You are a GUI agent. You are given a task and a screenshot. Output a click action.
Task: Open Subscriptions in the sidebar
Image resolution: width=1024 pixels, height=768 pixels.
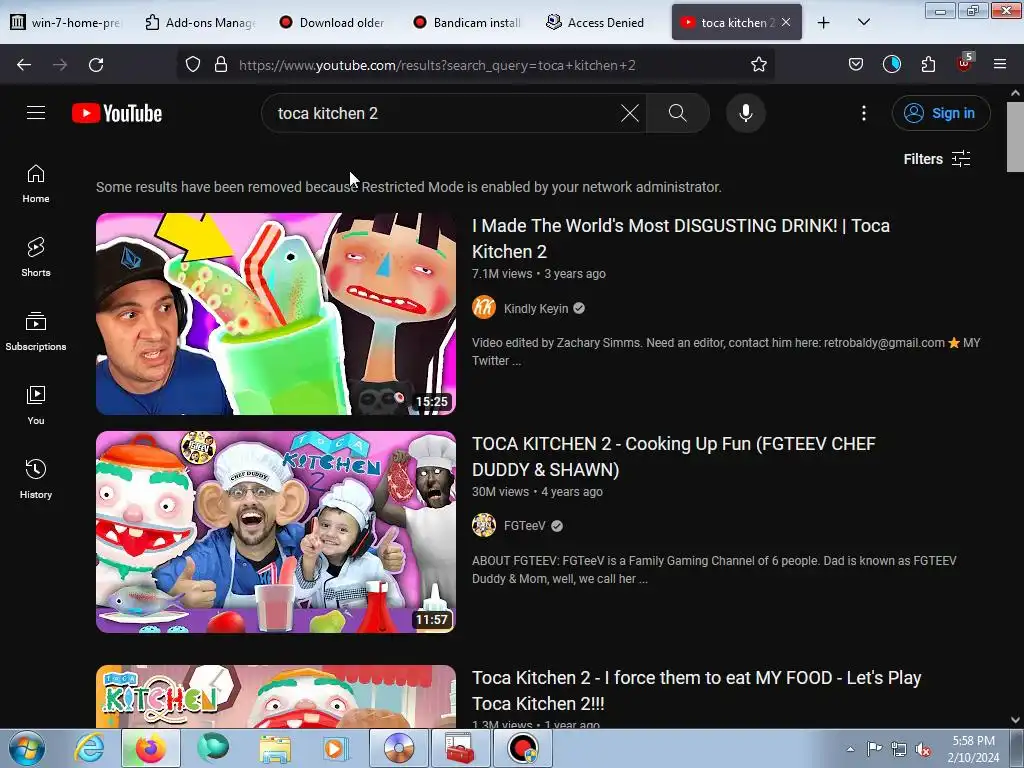36,331
